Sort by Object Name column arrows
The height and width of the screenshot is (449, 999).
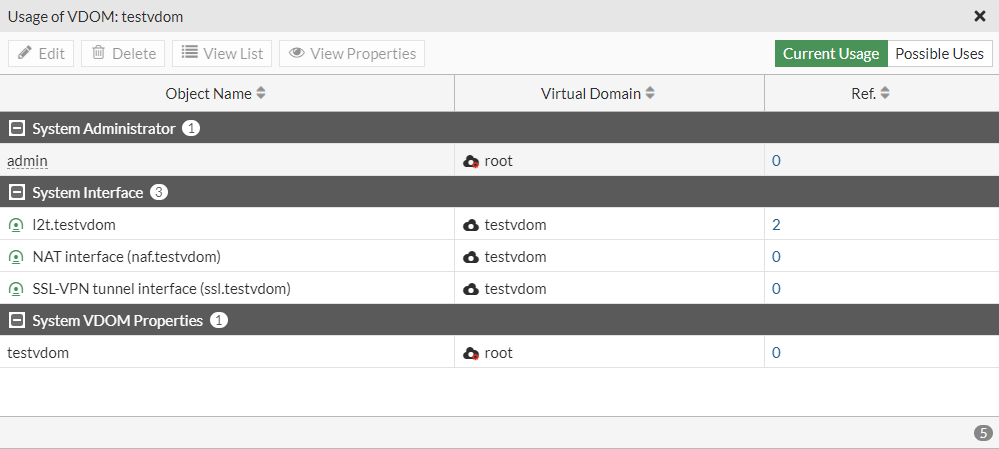261,94
